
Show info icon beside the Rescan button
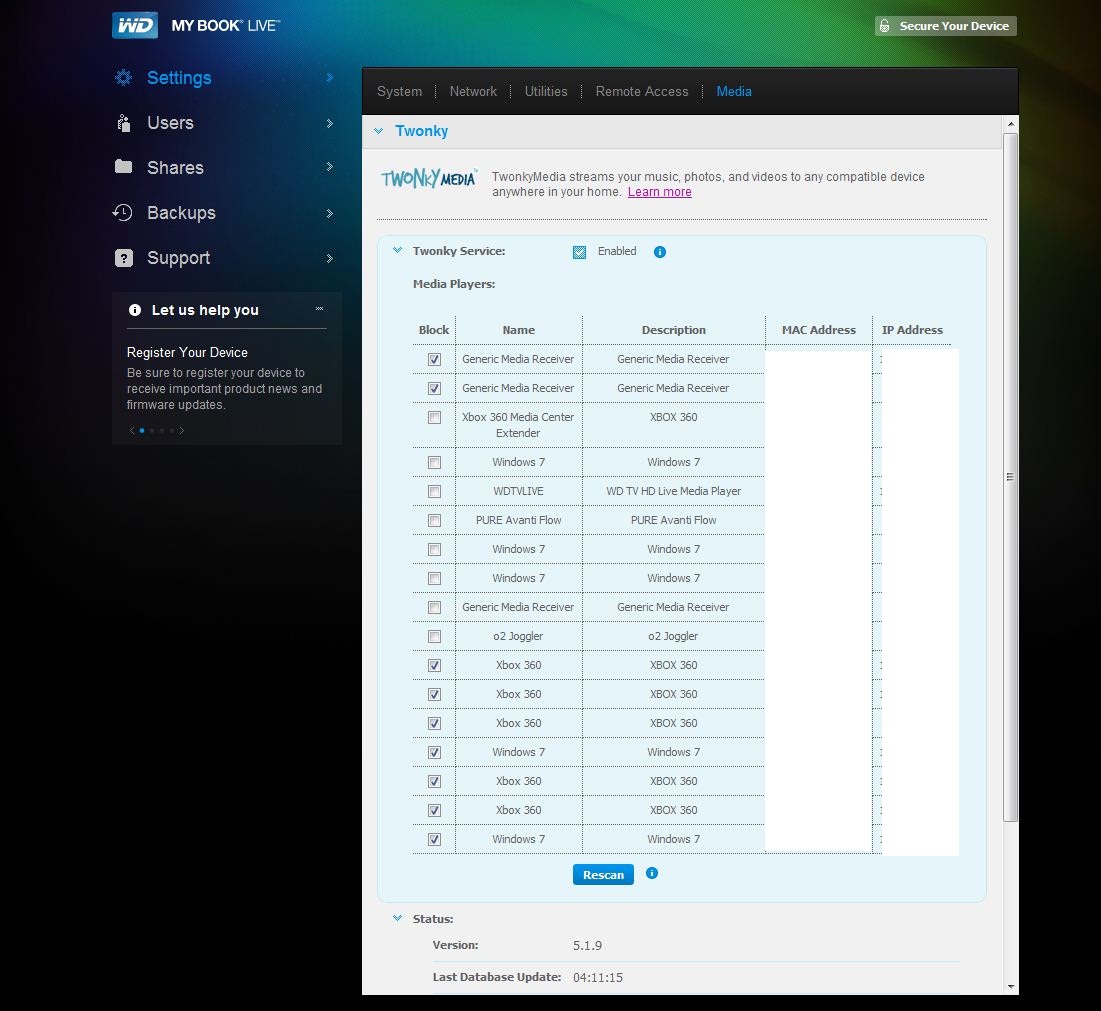[x=652, y=873]
